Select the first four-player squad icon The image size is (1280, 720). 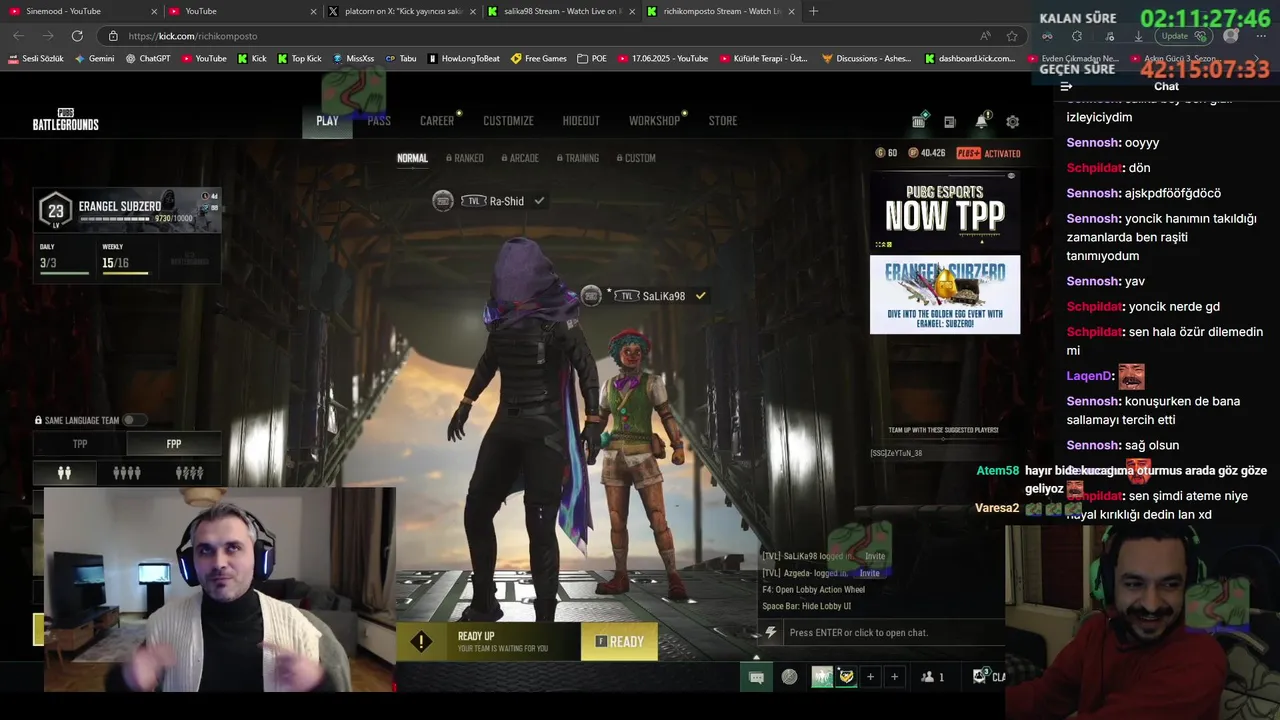[127, 473]
